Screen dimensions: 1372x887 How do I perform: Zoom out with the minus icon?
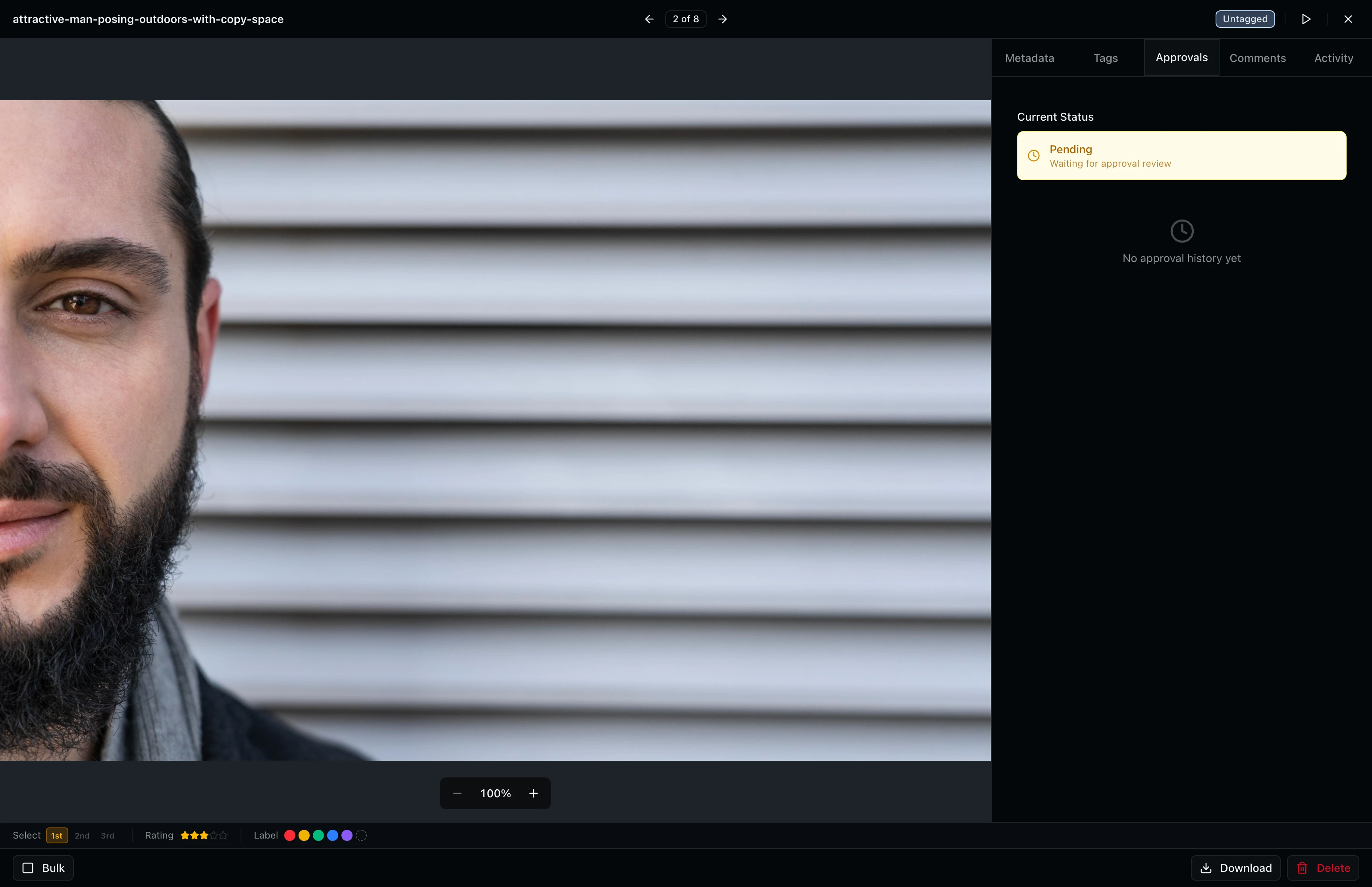coord(457,793)
